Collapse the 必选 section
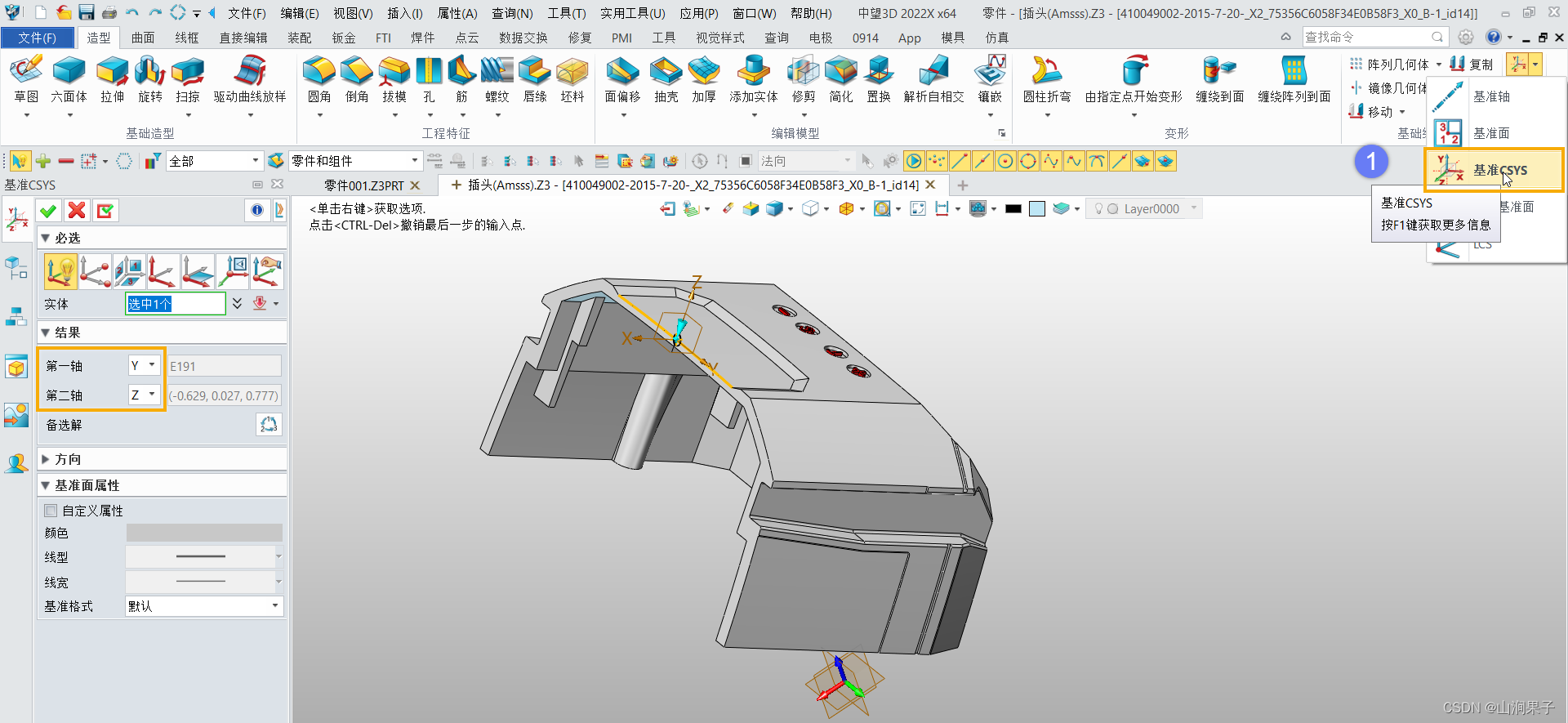The image size is (1568, 723). (x=46, y=238)
